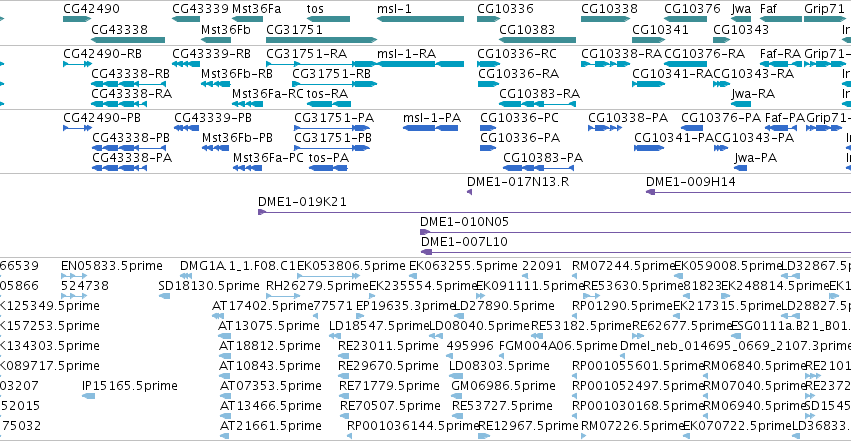The width and height of the screenshot is (851, 441).
Task: Click the Faf gene label
Action: click(x=768, y=9)
